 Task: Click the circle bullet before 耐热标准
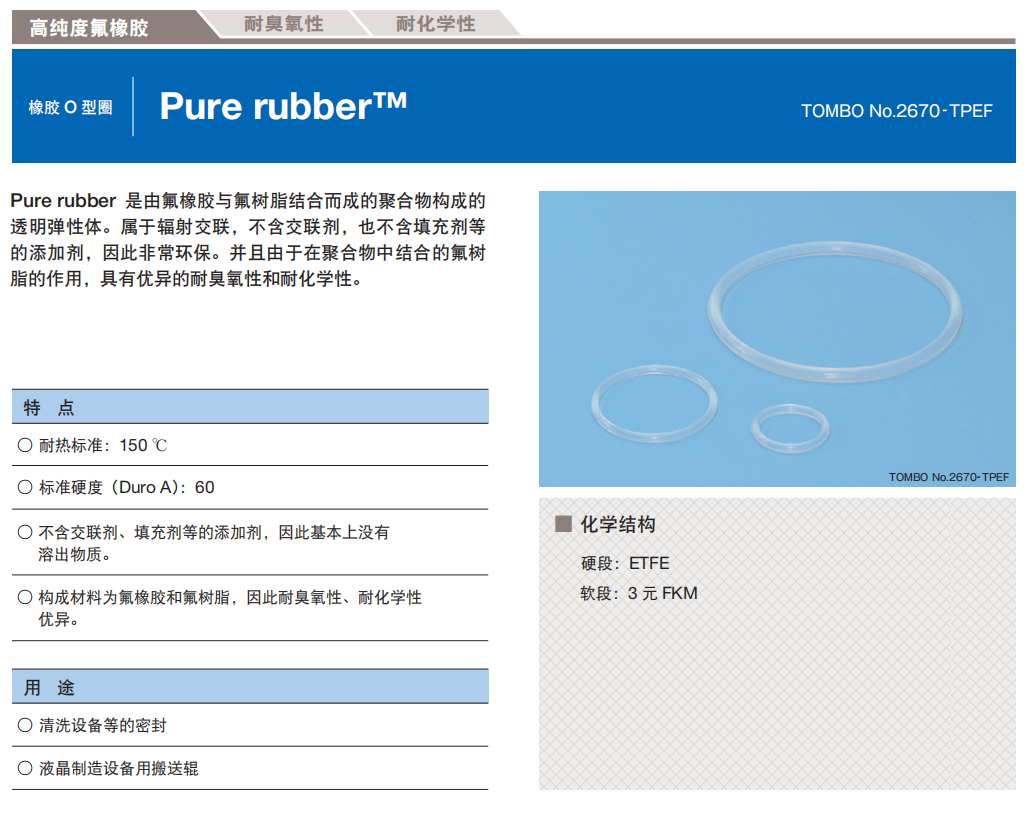coord(25,445)
